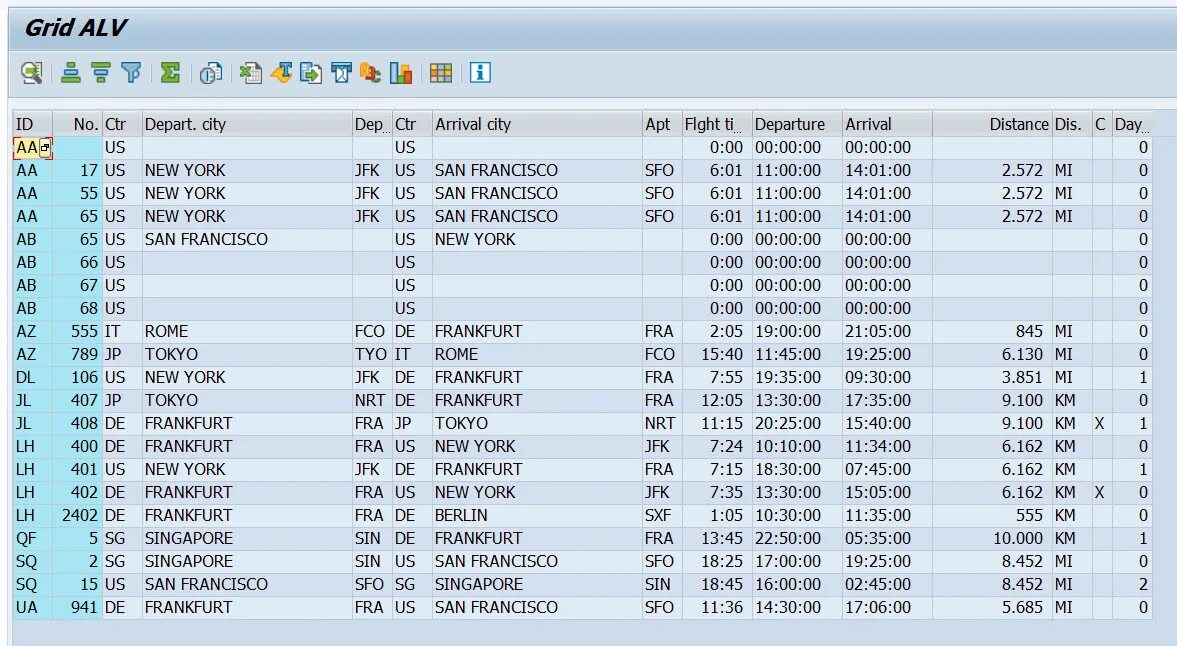Select the ID column header
This screenshot has width=1177, height=646.
pyautogui.click(x=33, y=125)
